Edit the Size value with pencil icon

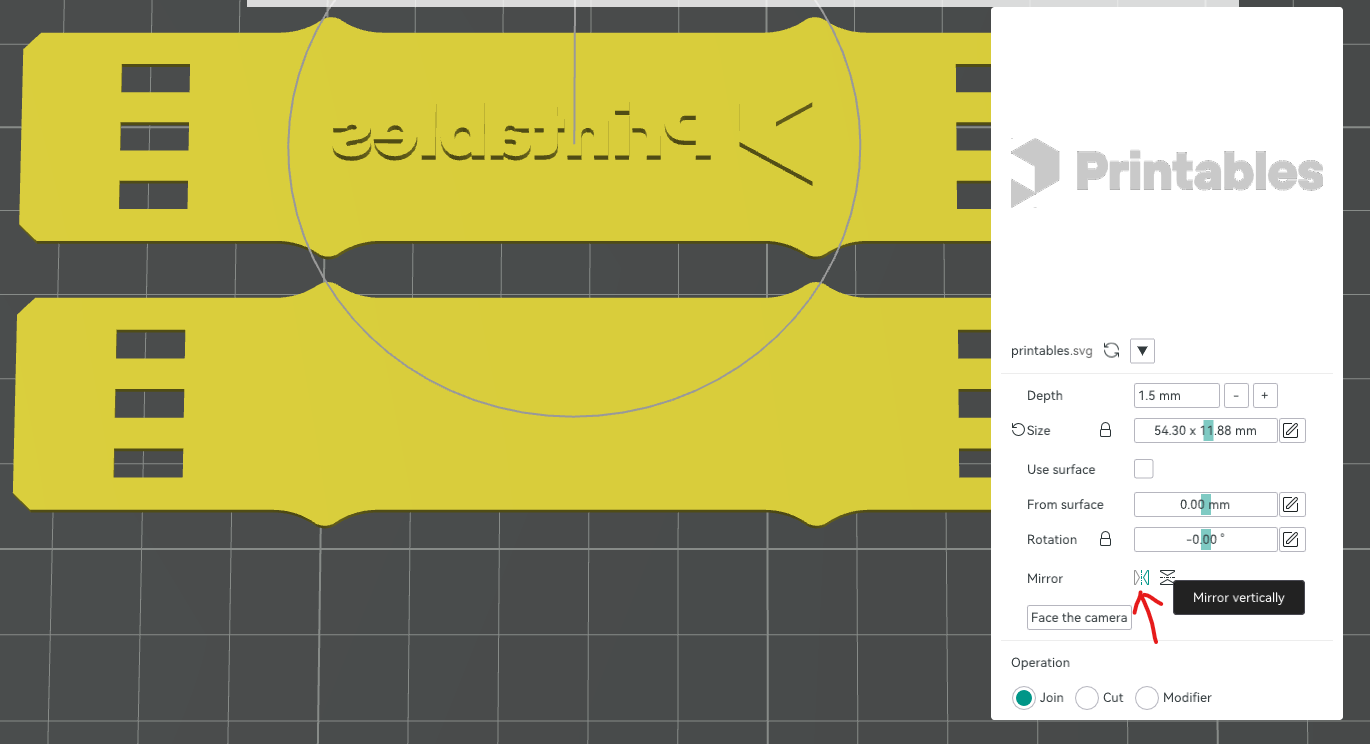(x=1291, y=431)
